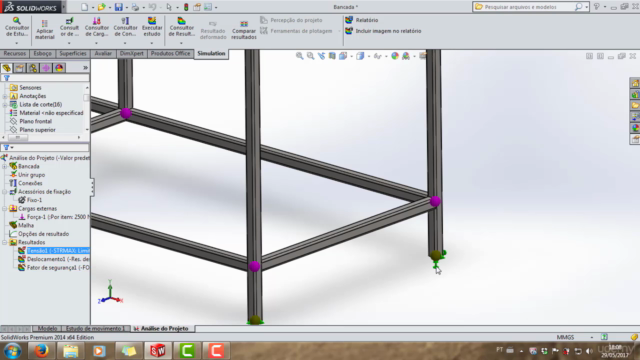640x360 pixels.
Task: Click the Rebuild traffic-light icon
Action: tap(186, 7)
